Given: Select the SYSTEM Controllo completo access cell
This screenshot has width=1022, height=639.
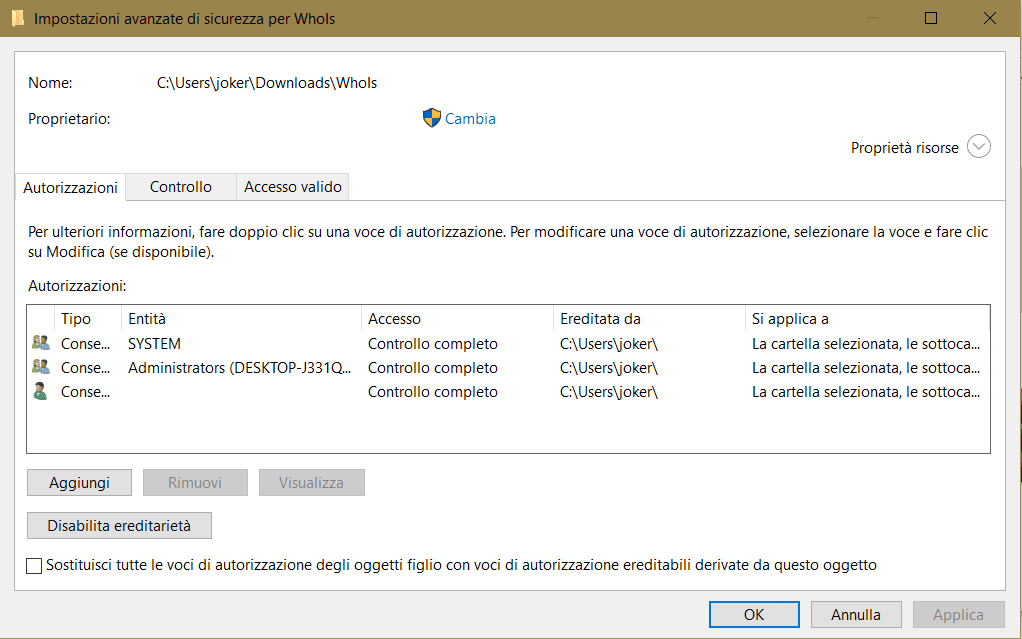Looking at the screenshot, I should [x=433, y=343].
